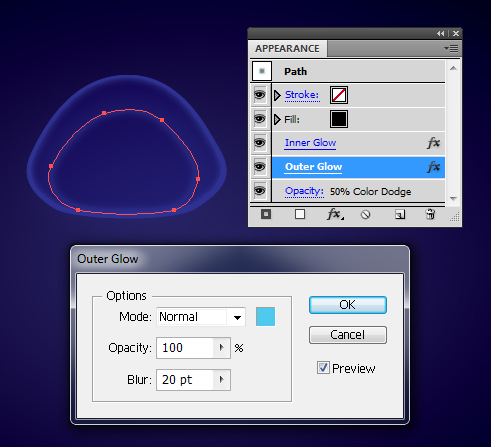
Task: Click Delete Selected Item trash icon
Action: (430, 214)
